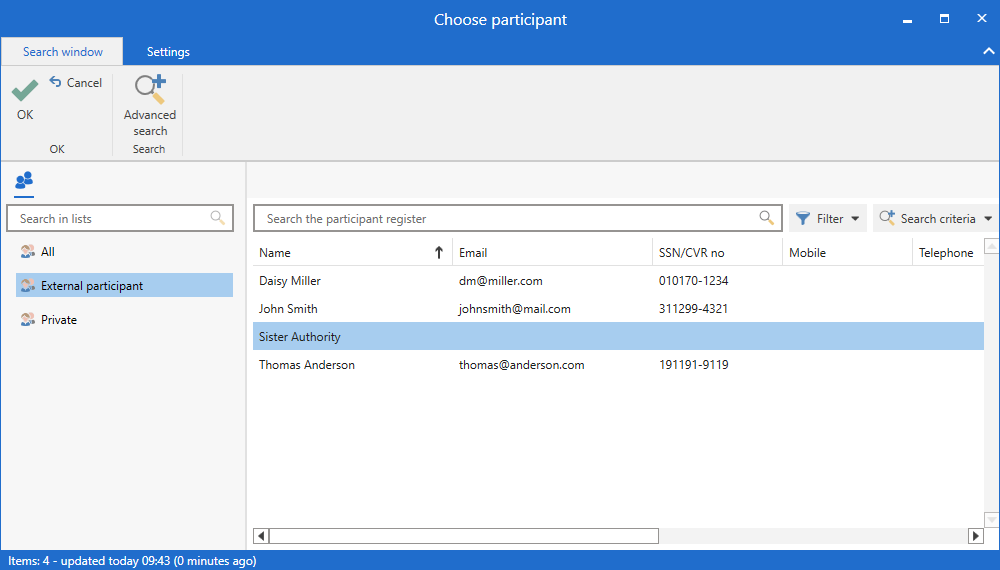
Task: Switch to the Settings tab
Action: (168, 52)
